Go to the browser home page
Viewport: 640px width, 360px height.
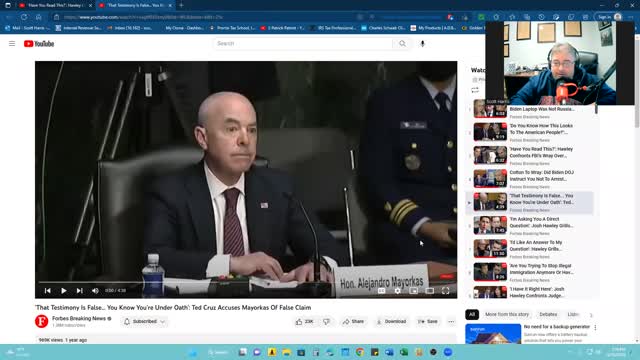pos(38,17)
